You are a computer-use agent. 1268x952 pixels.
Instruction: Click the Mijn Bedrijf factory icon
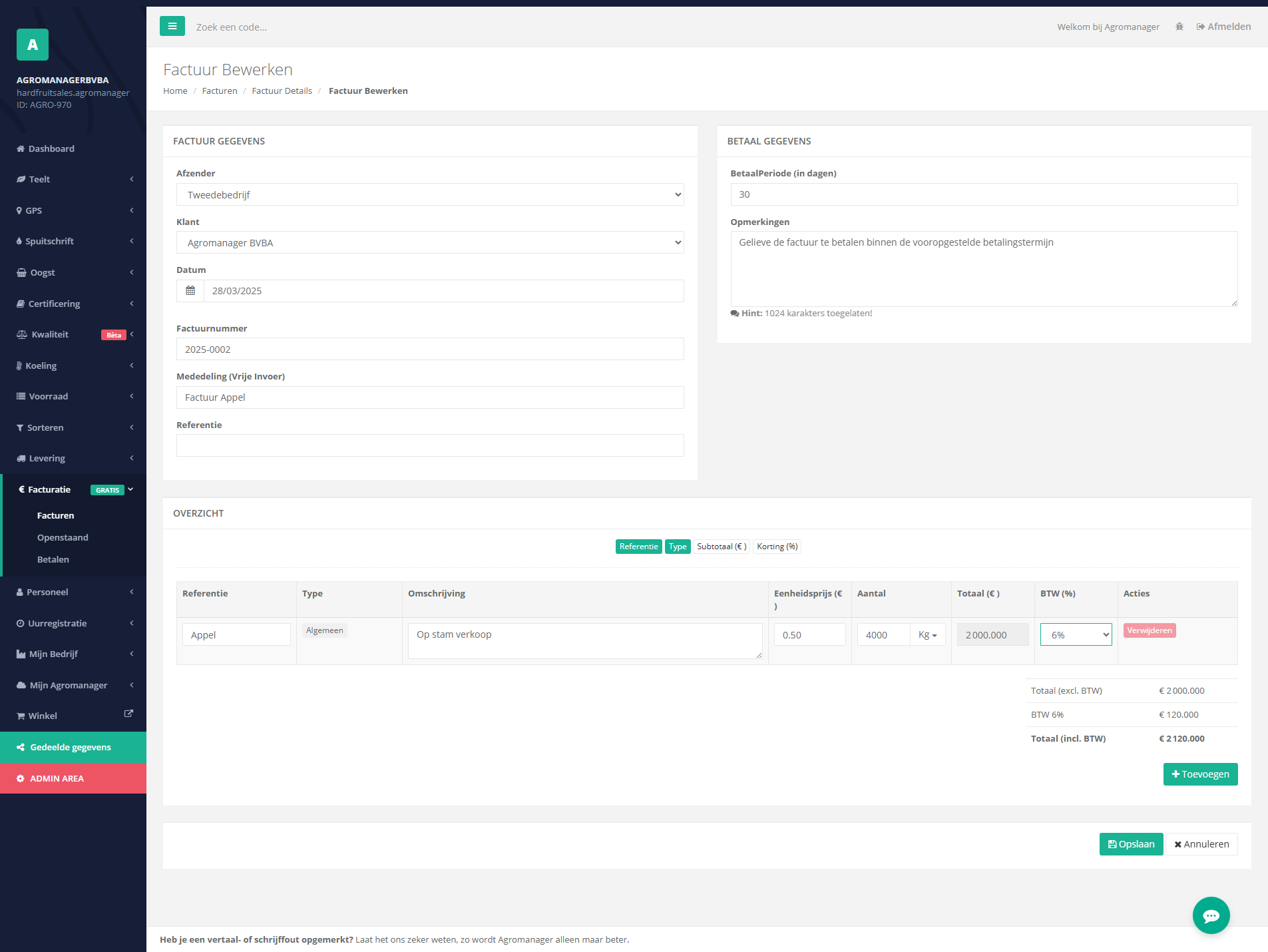[21, 654]
